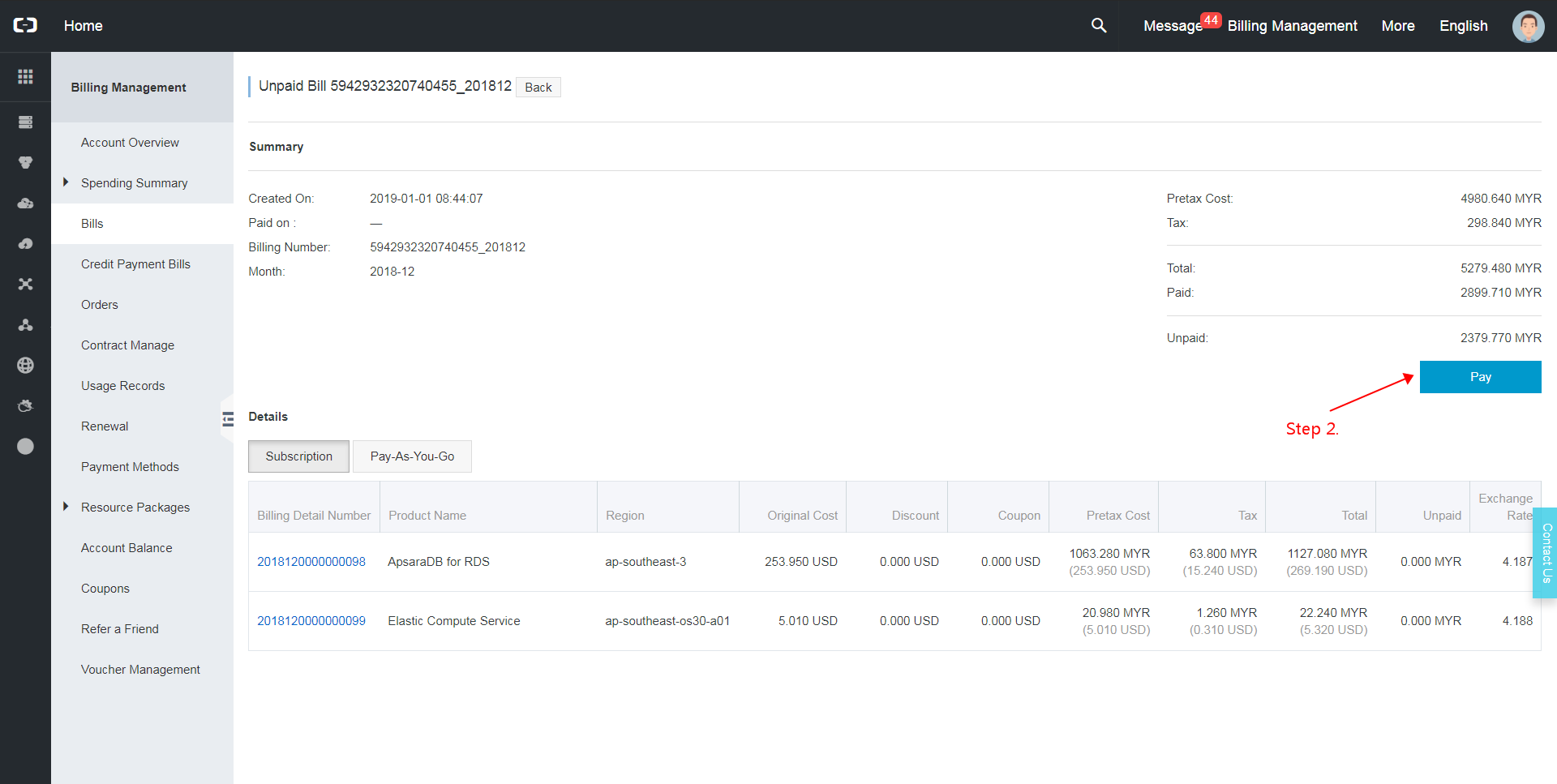Click the blue Pay button
1557x784 pixels.
tap(1480, 377)
